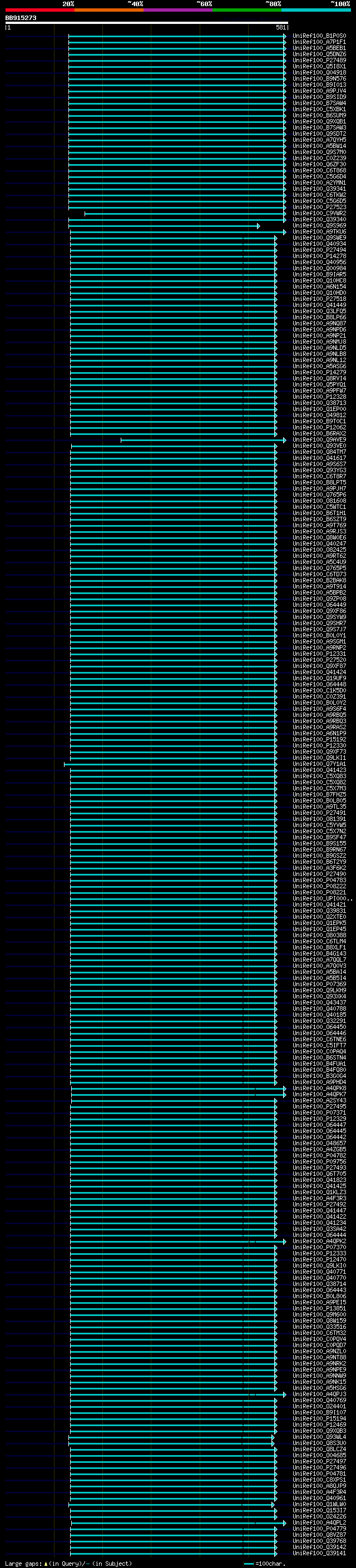
Task: Select the UniRef100_C8XPS1 label
Action: (x=319, y=1480)
